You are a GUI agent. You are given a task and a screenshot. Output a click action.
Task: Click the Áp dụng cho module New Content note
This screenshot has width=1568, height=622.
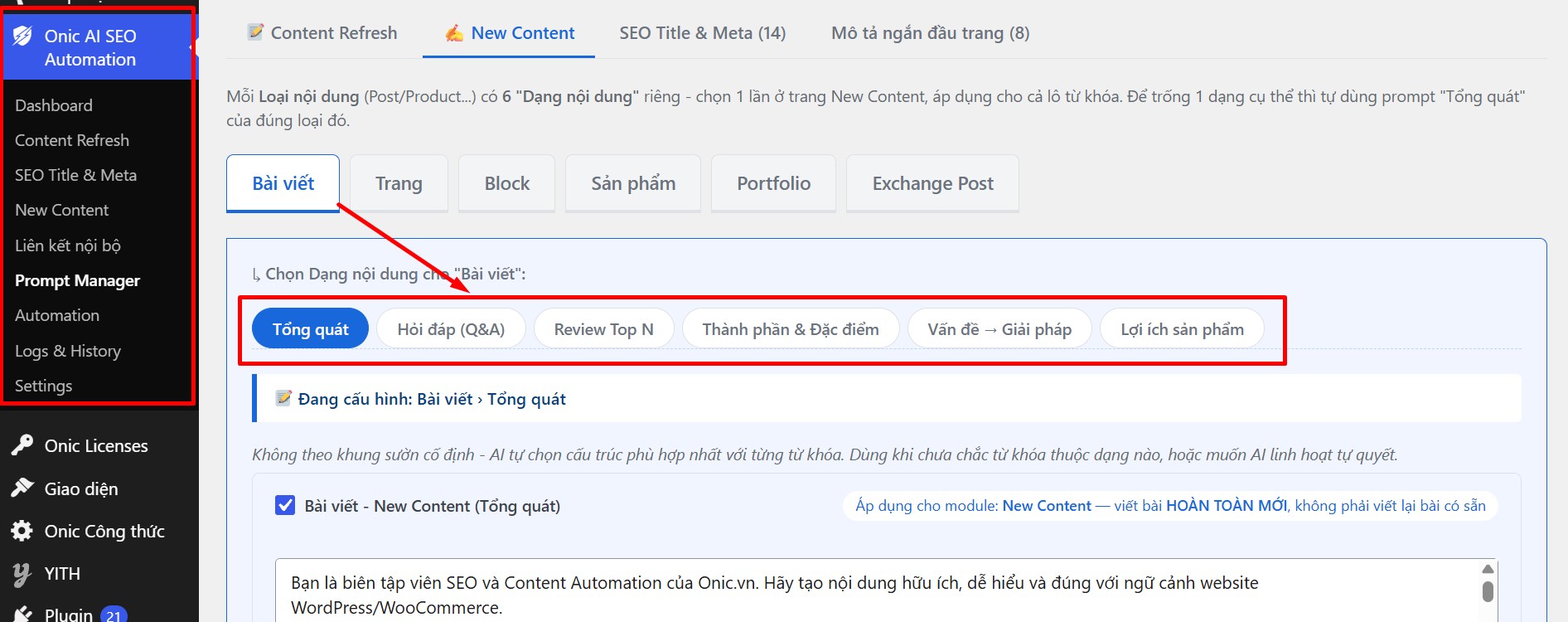pos(1170,506)
